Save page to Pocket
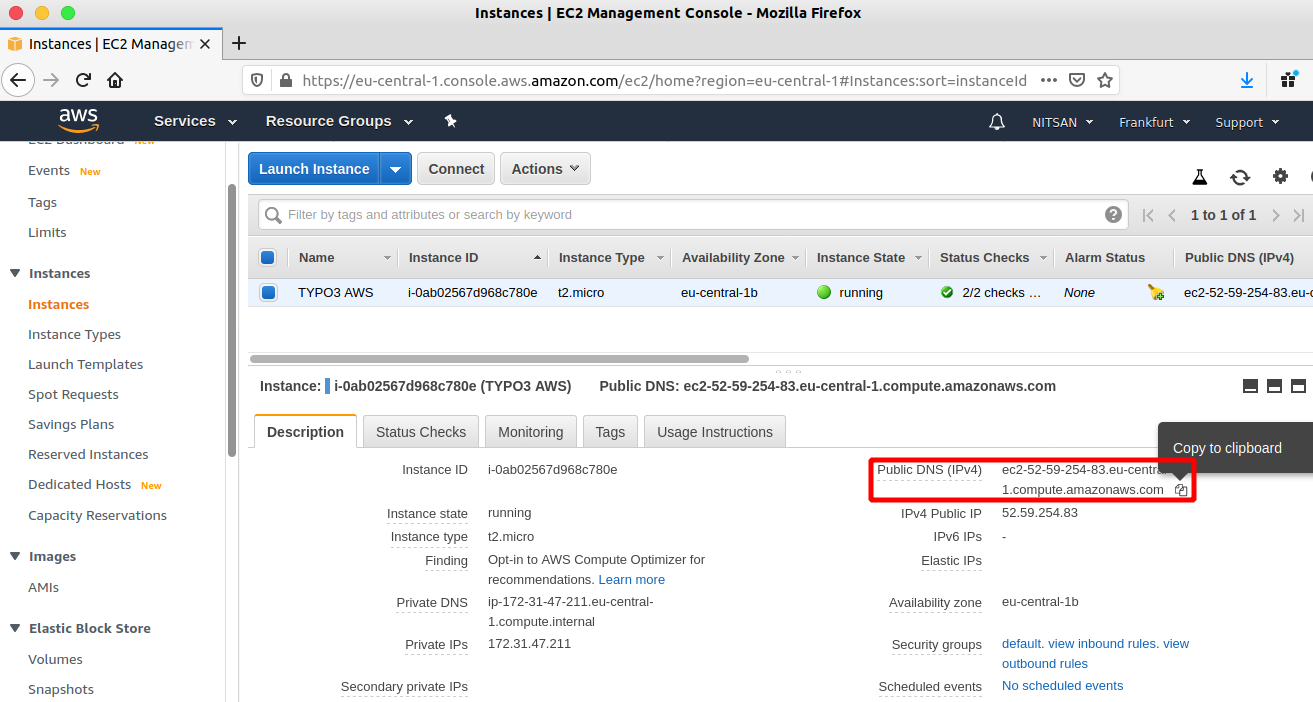The width and height of the screenshot is (1313, 702). pyautogui.click(x=1077, y=80)
